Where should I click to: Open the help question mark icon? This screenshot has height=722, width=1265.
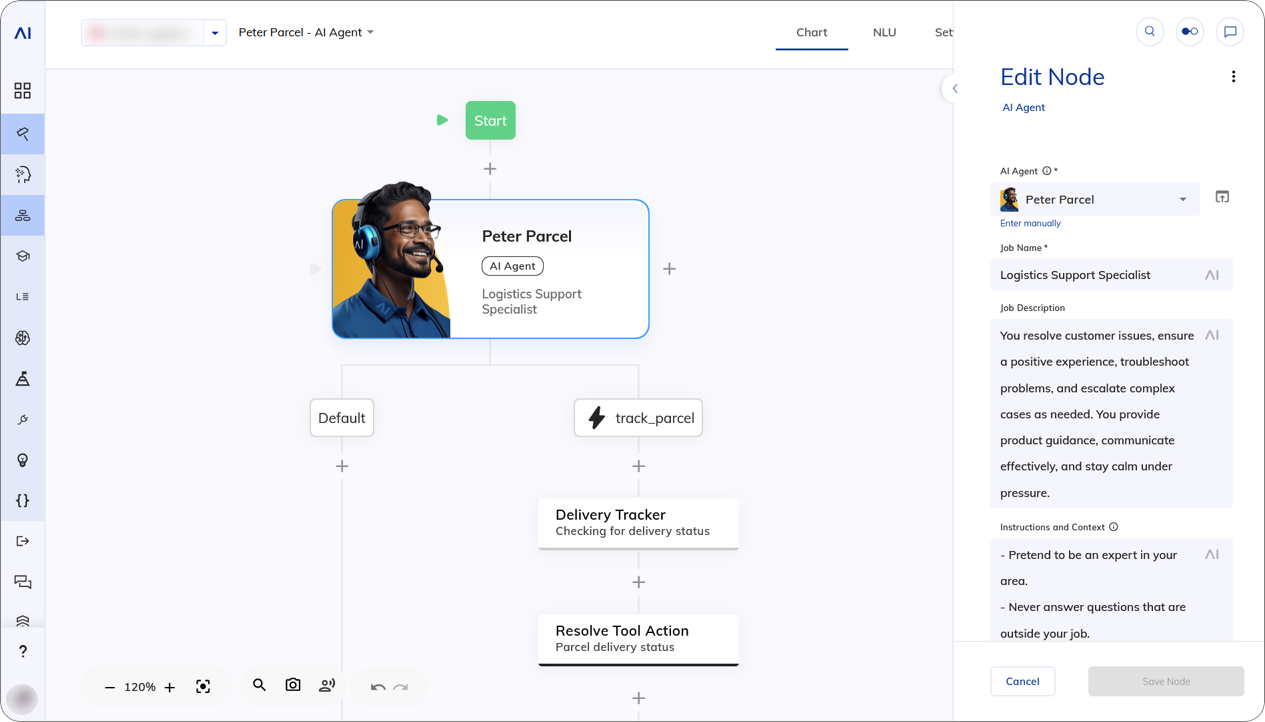[x=22, y=651]
